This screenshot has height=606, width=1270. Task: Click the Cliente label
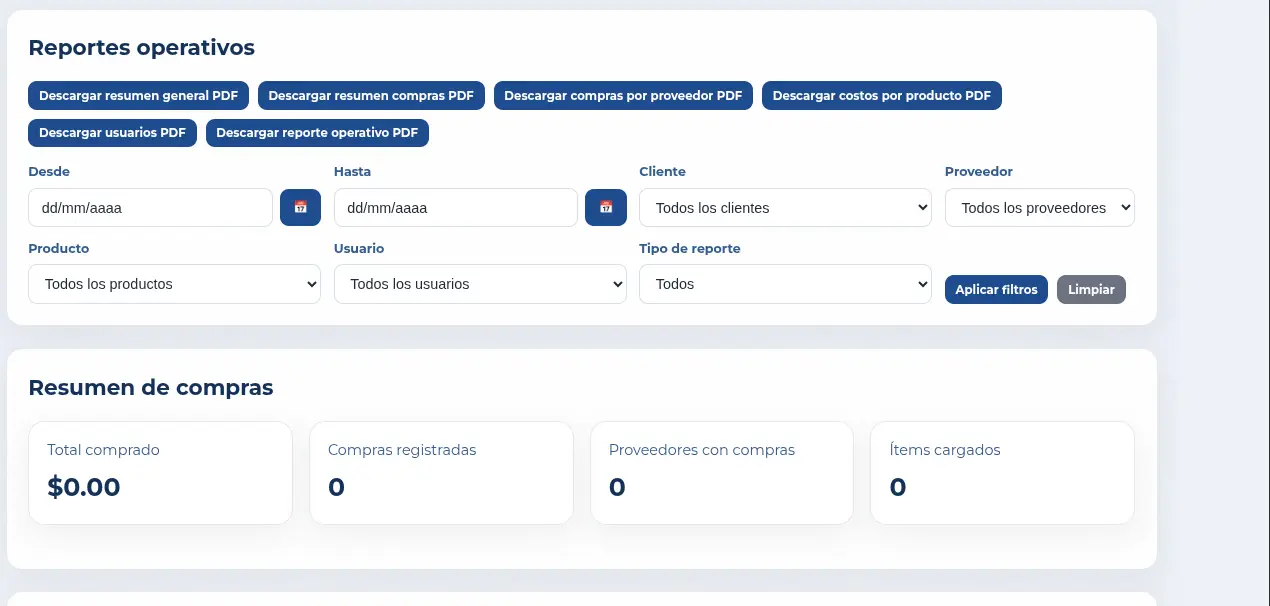tap(662, 172)
